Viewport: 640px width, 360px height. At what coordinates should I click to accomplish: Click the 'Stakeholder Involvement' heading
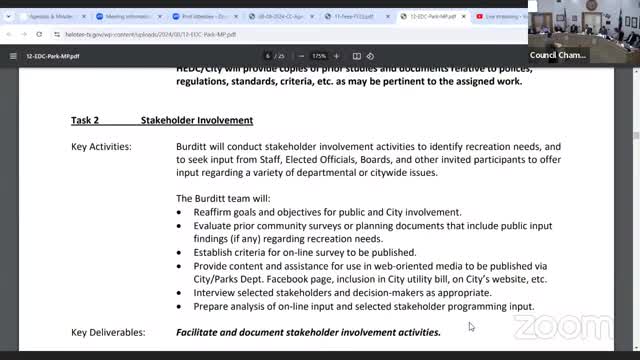pos(197,120)
